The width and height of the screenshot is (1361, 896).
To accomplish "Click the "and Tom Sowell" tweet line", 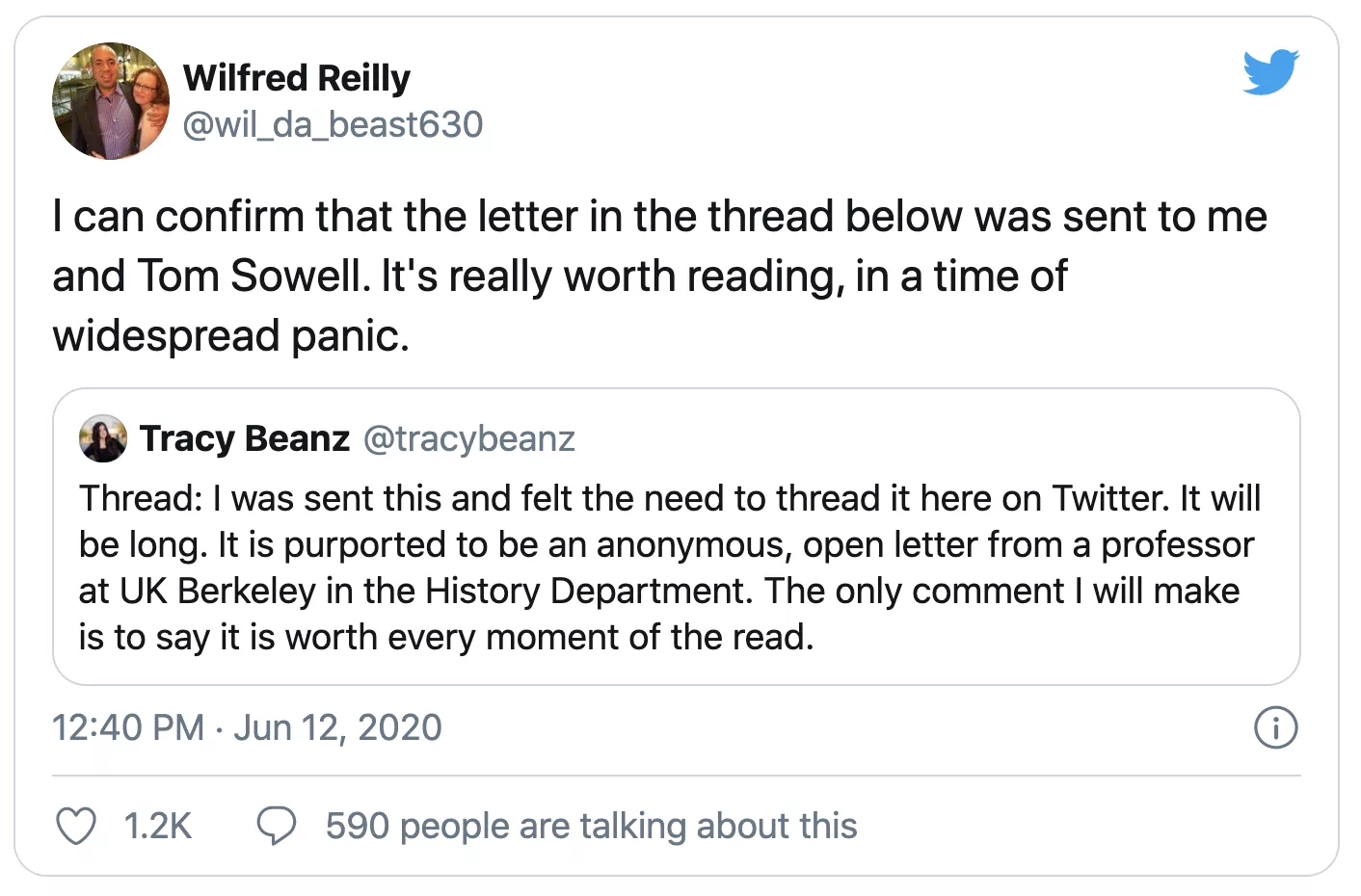I will pos(560,277).
